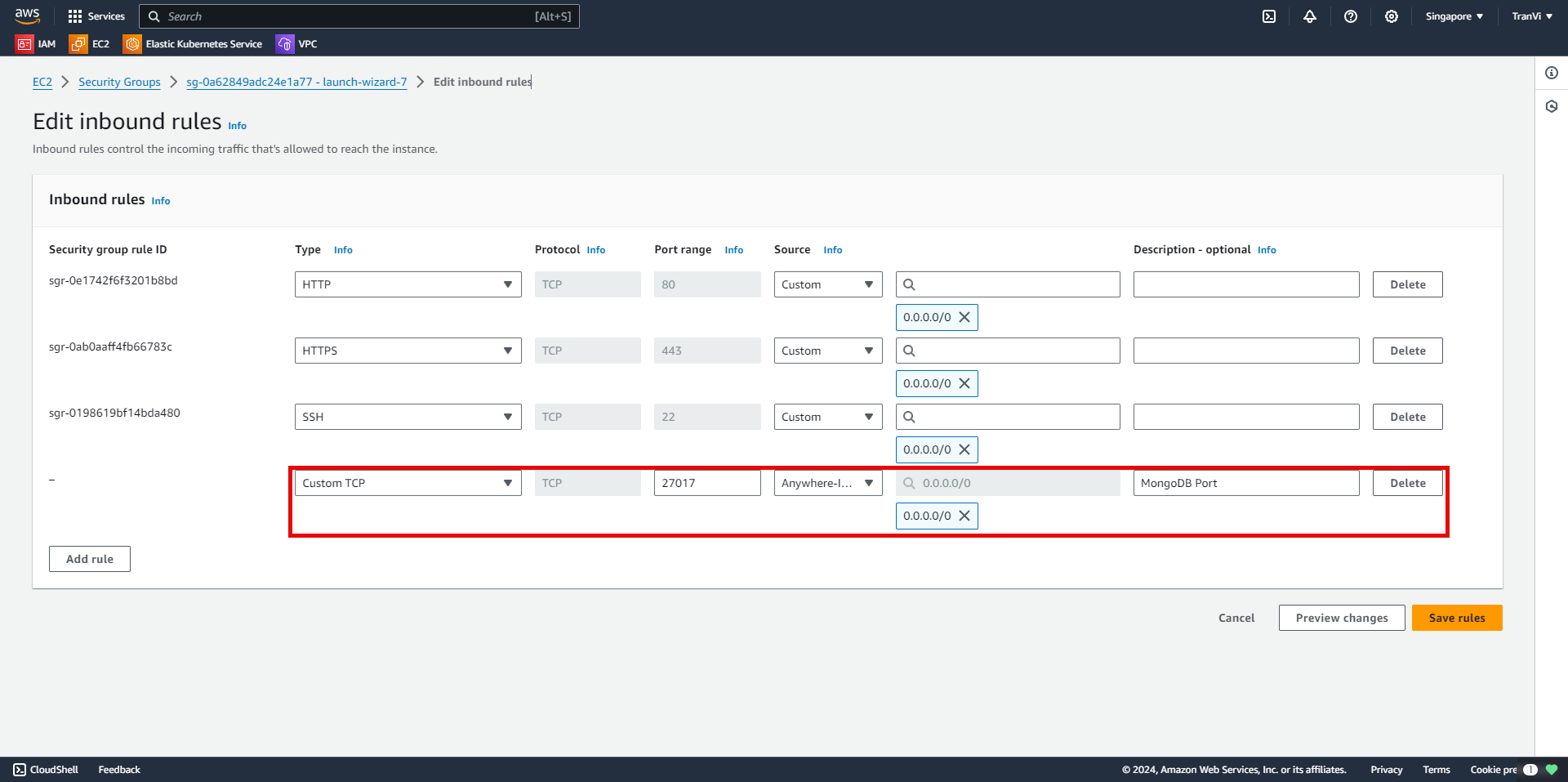
Task: Click the port range field showing 27017
Action: [706, 483]
